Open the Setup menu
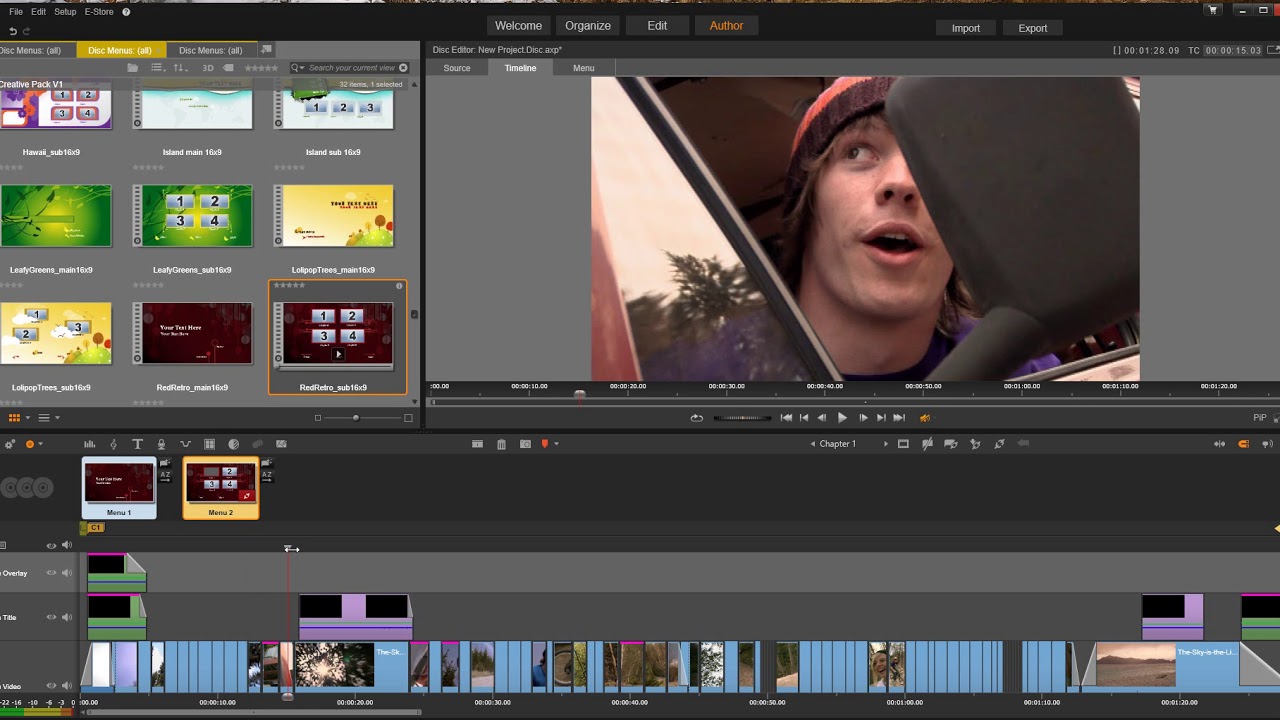1280x720 pixels. coord(65,12)
